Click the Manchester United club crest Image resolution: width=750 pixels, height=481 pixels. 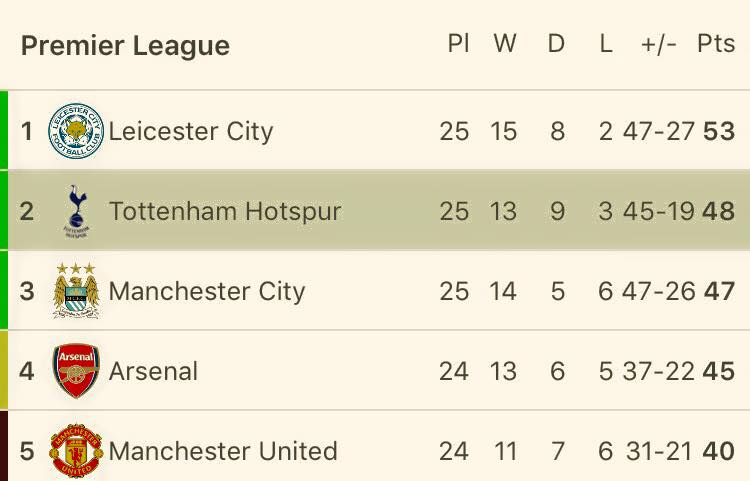[76, 451]
